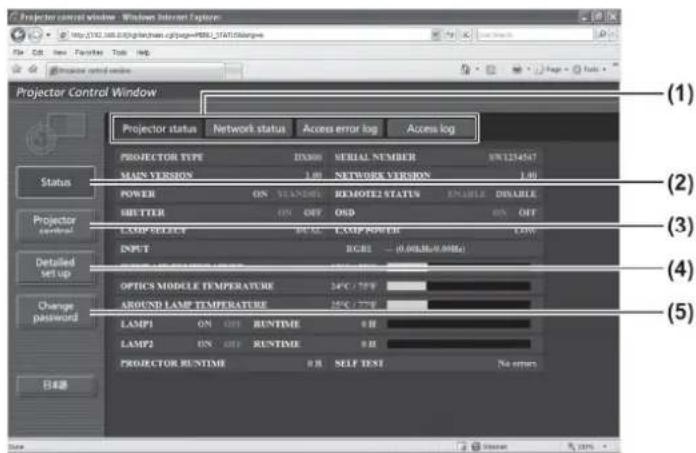Open the Favorites menu
696x453 pixels.
point(89,52)
